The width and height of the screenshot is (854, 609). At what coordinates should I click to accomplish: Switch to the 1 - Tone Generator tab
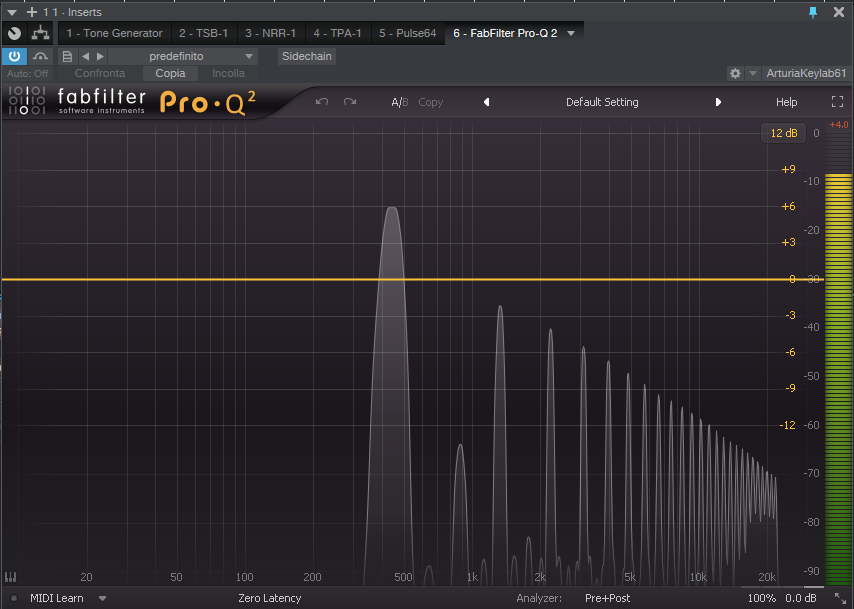[x=114, y=33]
